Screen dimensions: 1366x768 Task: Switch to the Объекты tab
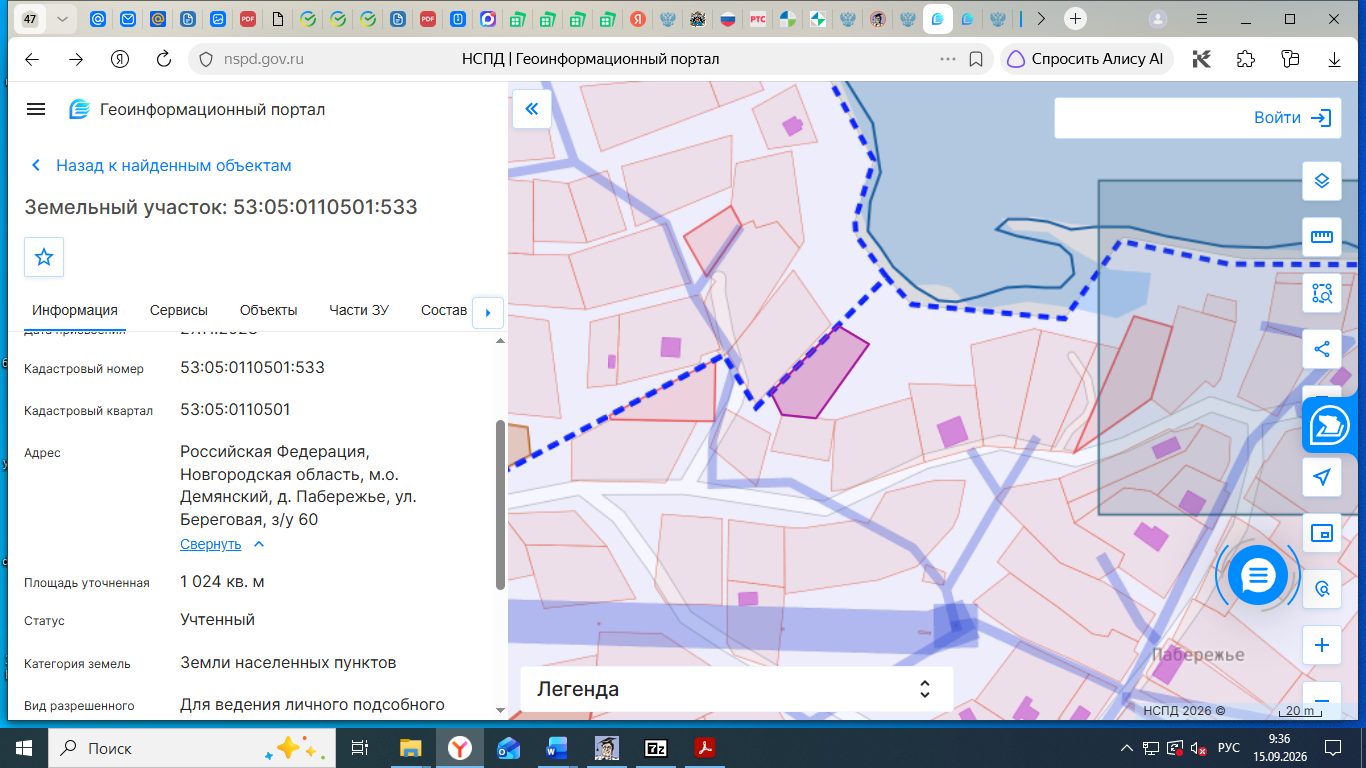click(x=268, y=310)
